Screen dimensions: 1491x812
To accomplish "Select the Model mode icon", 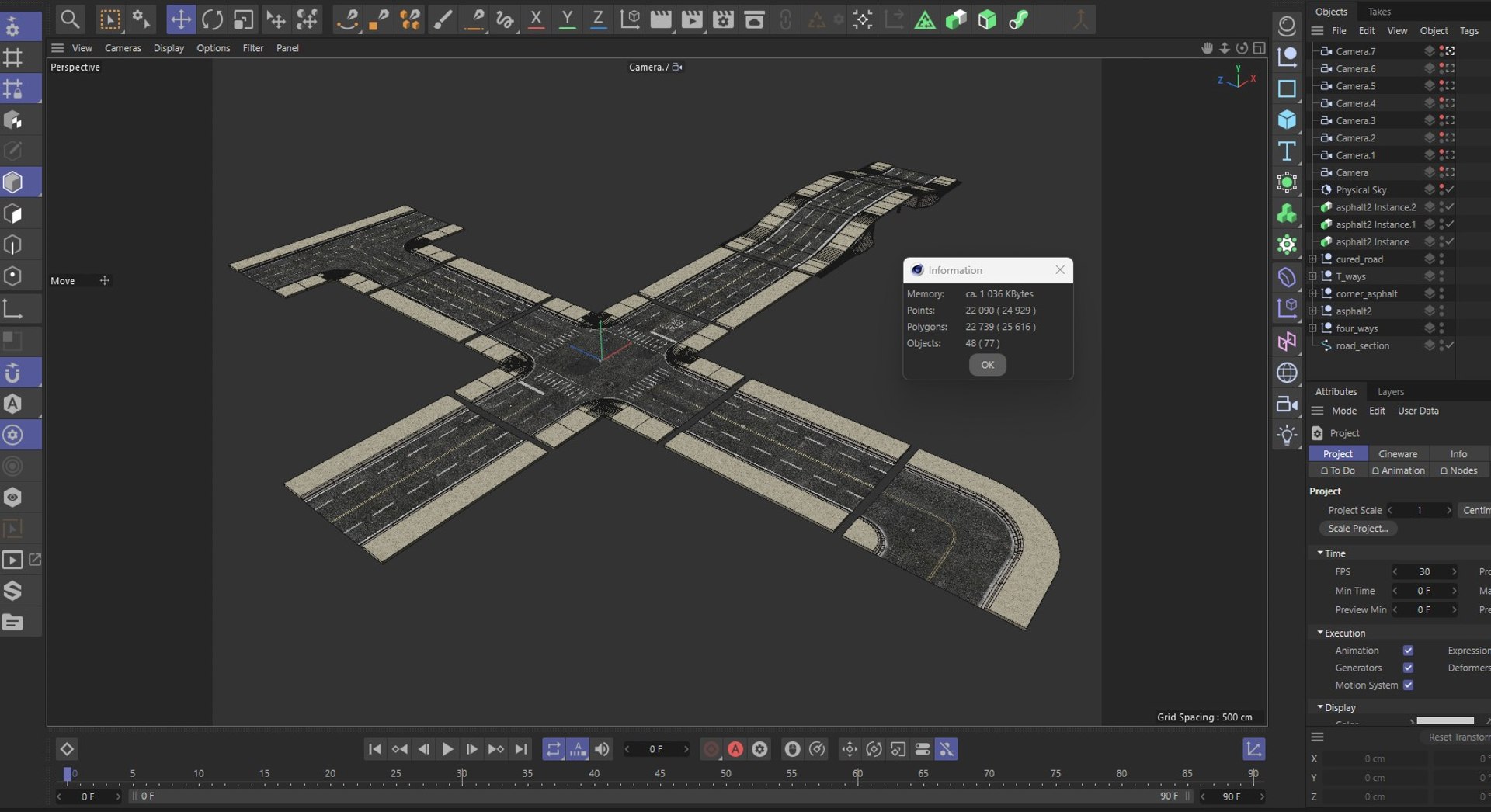I will tap(13, 182).
